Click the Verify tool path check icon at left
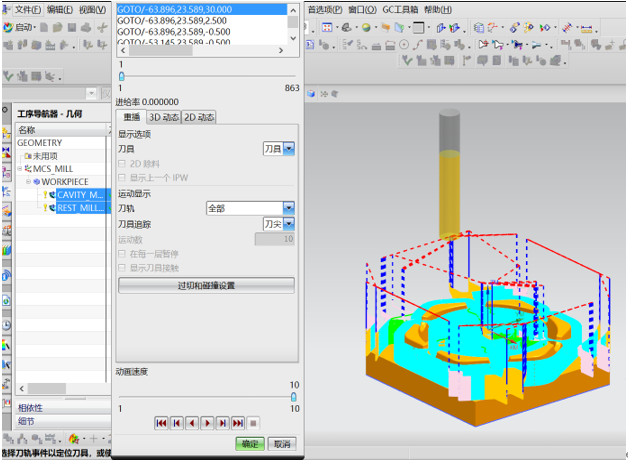 [x=8, y=76]
